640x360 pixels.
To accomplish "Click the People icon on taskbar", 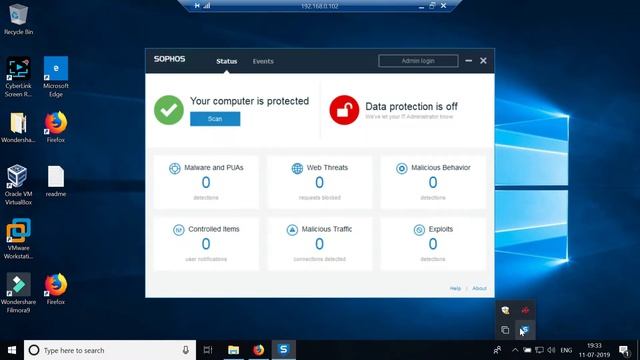I will pyautogui.click(x=498, y=350).
